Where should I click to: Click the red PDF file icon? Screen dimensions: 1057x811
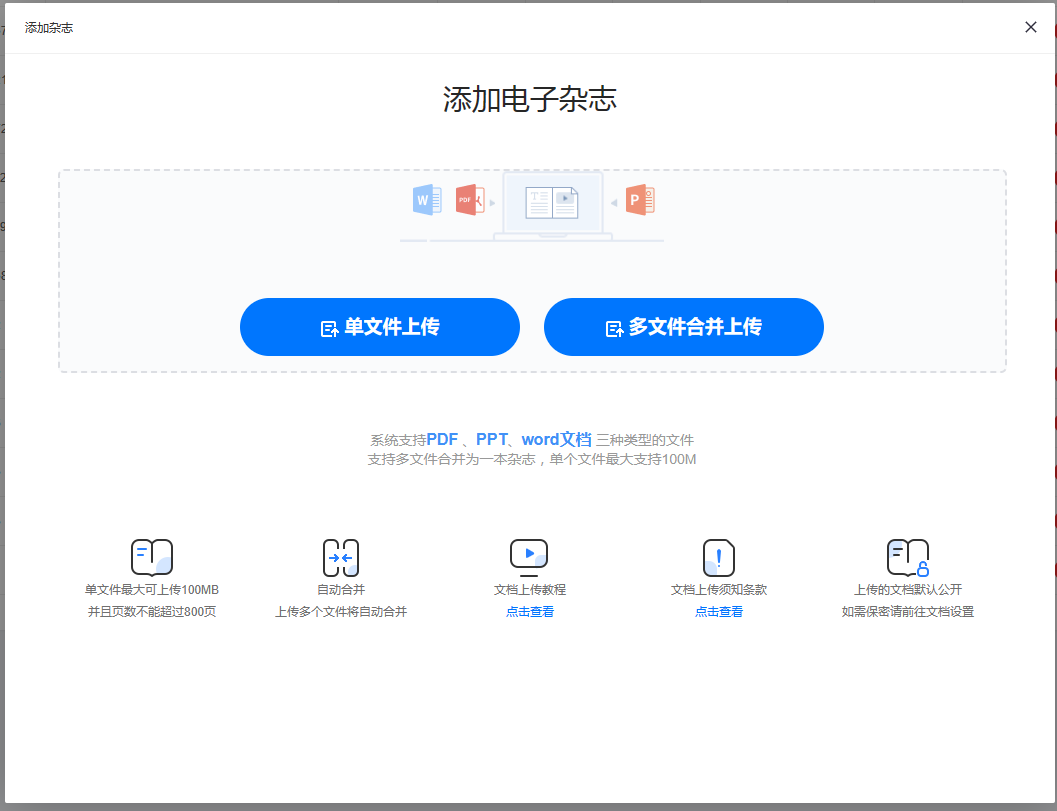point(469,200)
